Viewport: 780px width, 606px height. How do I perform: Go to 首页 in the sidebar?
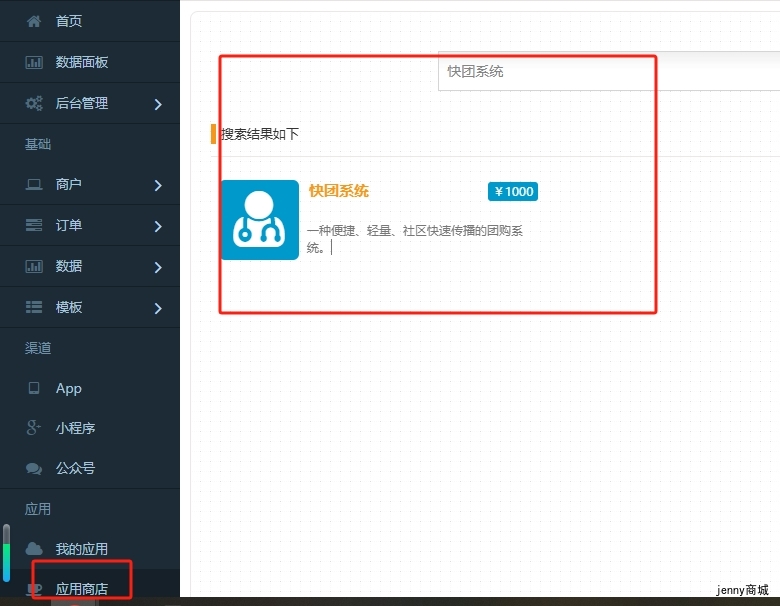coord(69,21)
